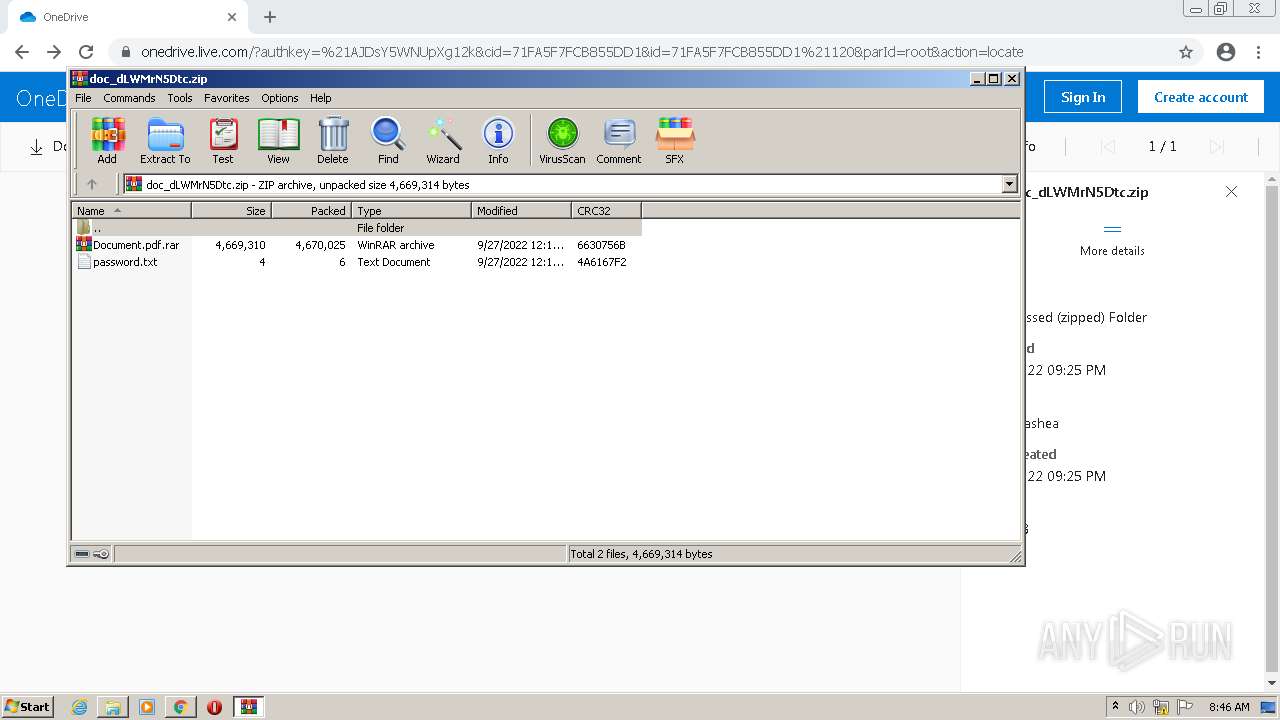This screenshot has width=1280, height=720.
Task: Launch the Wizard tool
Action: [443, 140]
